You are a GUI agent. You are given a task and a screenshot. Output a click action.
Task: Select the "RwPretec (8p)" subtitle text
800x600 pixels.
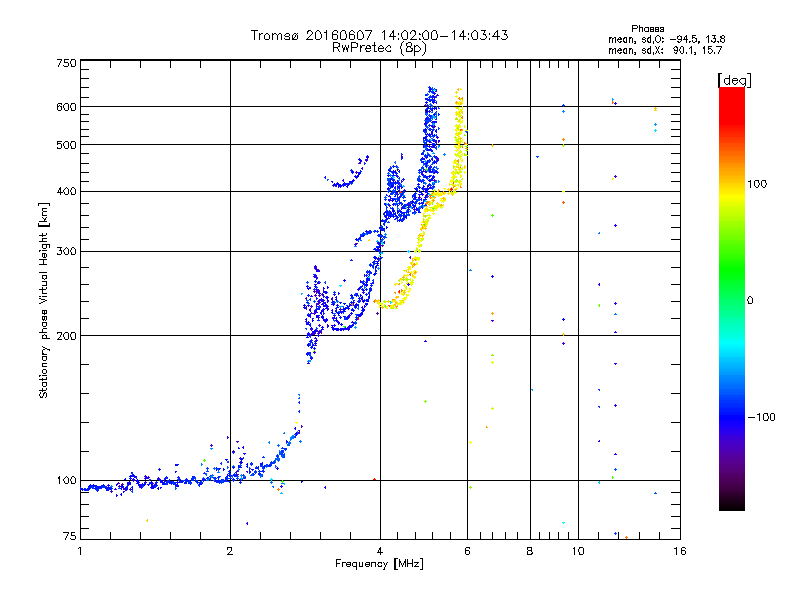tap(379, 48)
